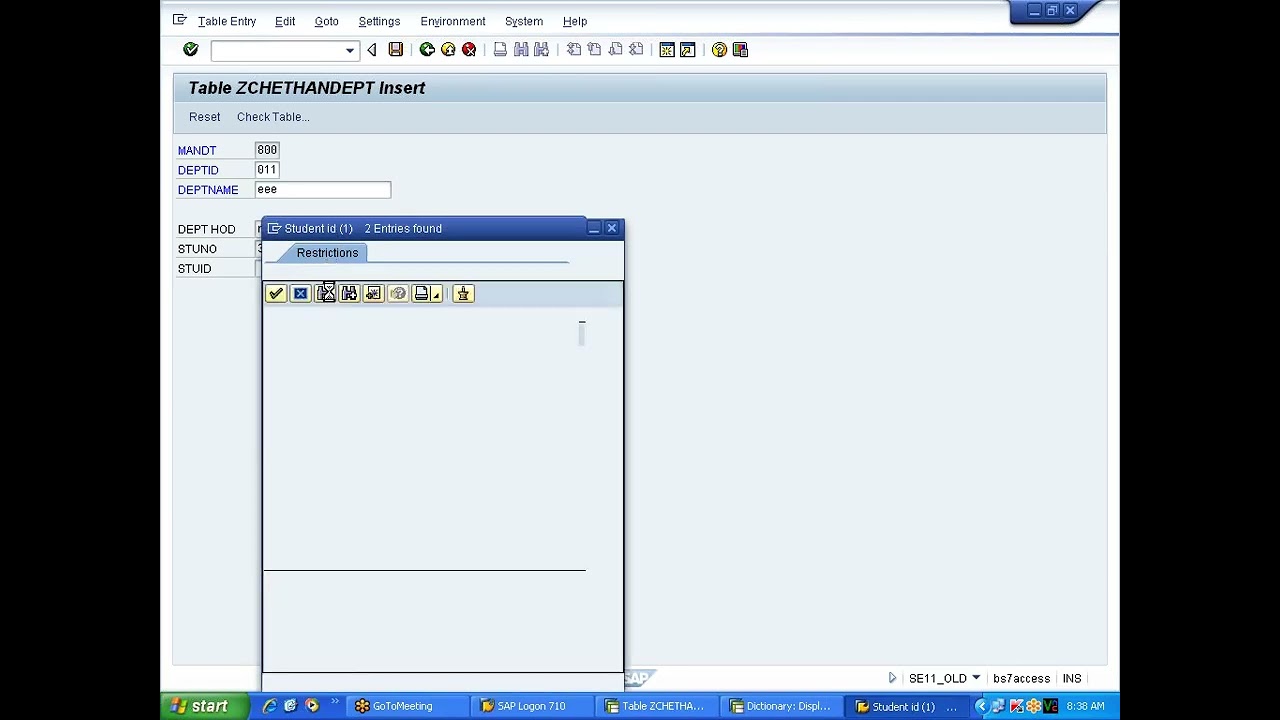This screenshot has height=720, width=1280.
Task: Click the MANDT field with 800
Action: coord(267,150)
